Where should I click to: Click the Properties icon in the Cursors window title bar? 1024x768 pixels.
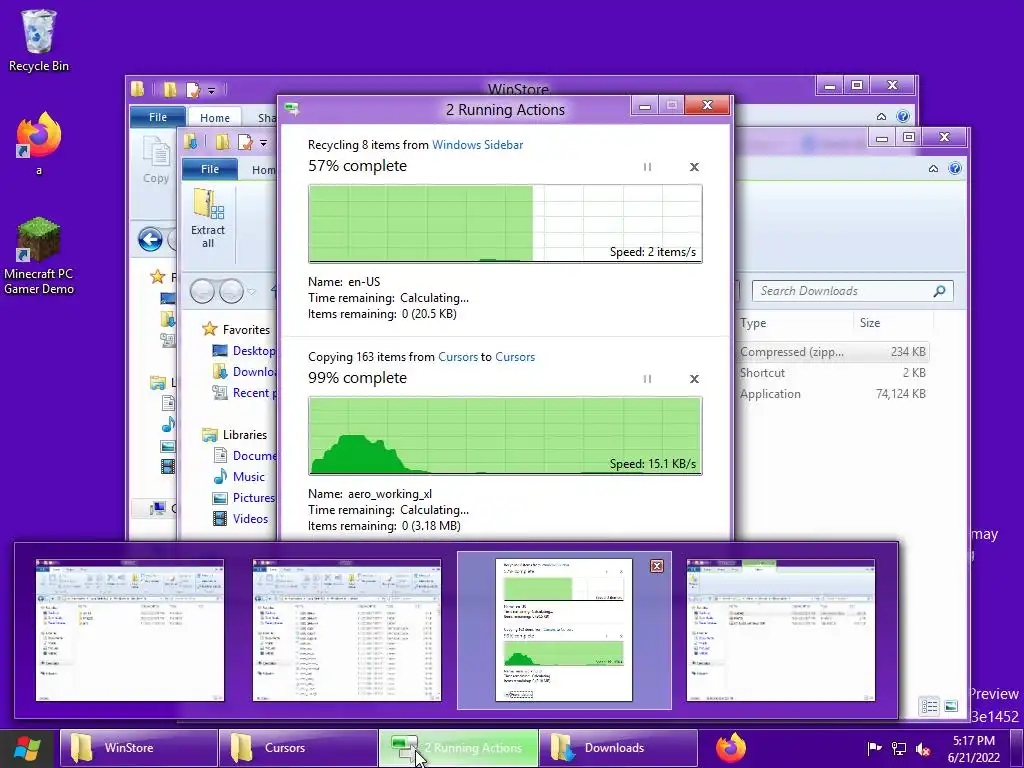click(245, 142)
